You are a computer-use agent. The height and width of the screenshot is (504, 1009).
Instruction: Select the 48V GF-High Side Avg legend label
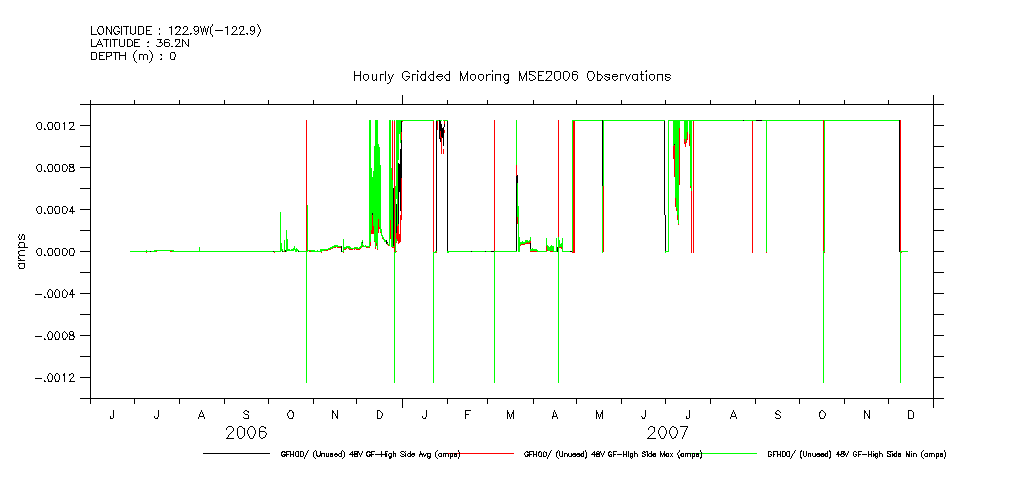tap(370, 454)
